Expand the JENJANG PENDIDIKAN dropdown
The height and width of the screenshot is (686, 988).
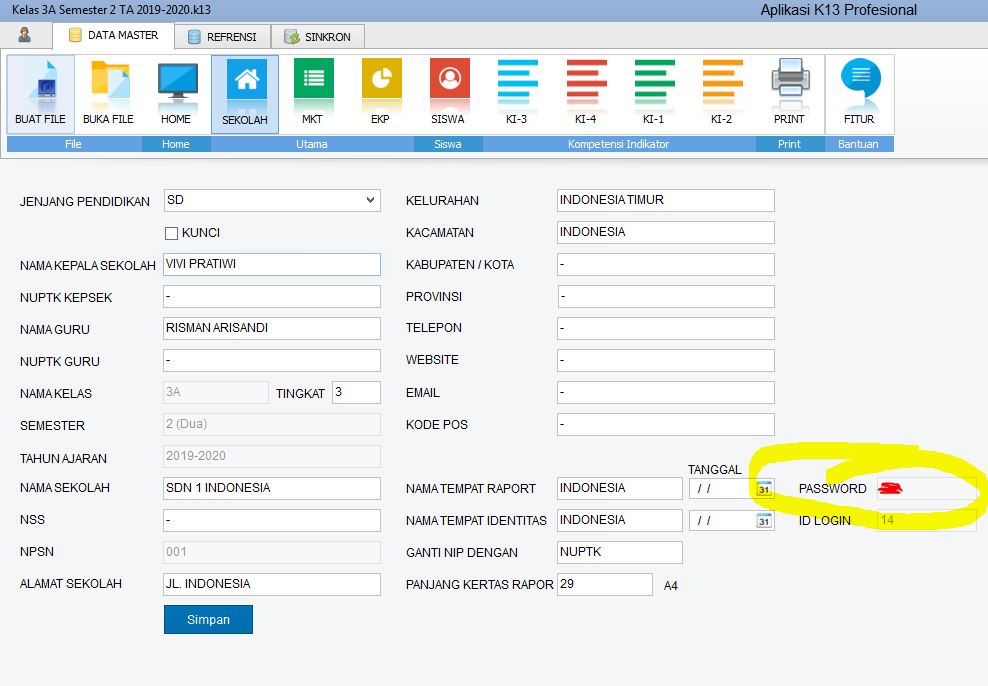371,200
